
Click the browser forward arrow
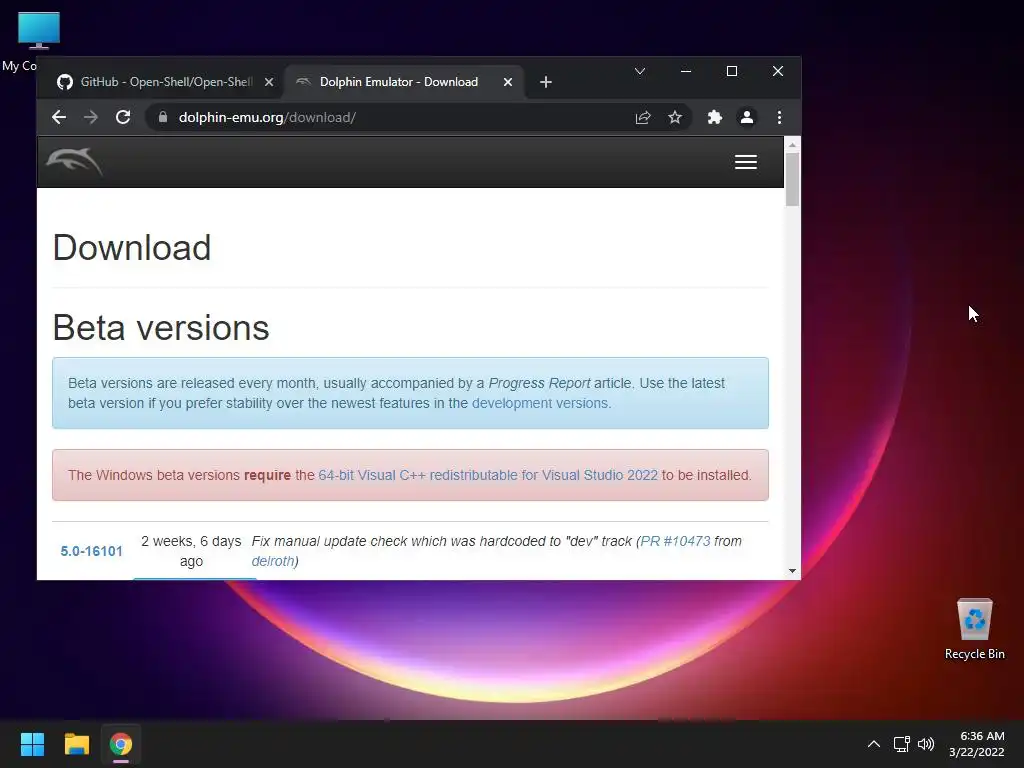91,118
